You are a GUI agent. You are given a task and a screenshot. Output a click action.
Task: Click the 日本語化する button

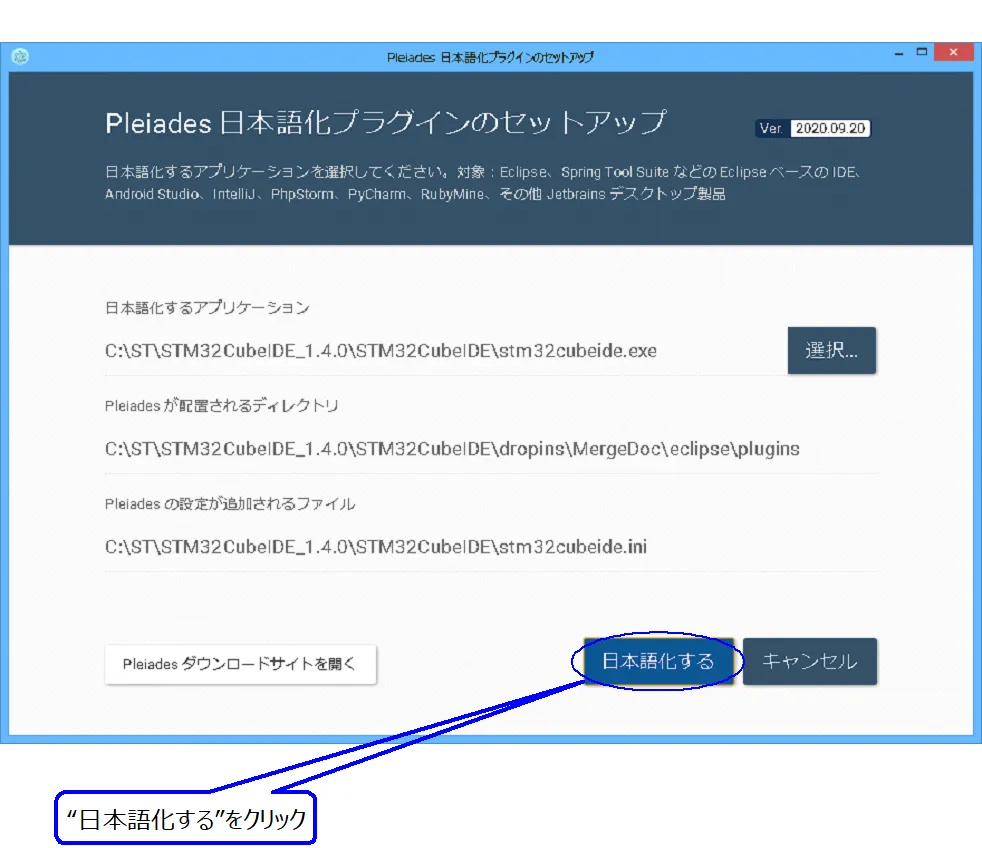tap(658, 661)
